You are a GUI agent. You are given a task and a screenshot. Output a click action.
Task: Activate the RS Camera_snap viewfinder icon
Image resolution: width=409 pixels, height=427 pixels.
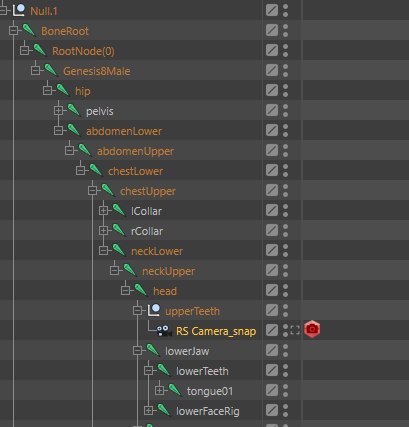tap(295, 330)
